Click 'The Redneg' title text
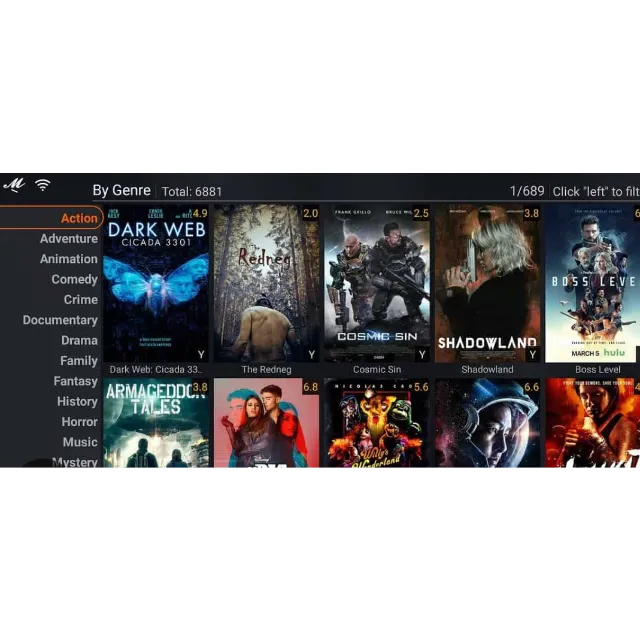The width and height of the screenshot is (640, 640). (267, 370)
